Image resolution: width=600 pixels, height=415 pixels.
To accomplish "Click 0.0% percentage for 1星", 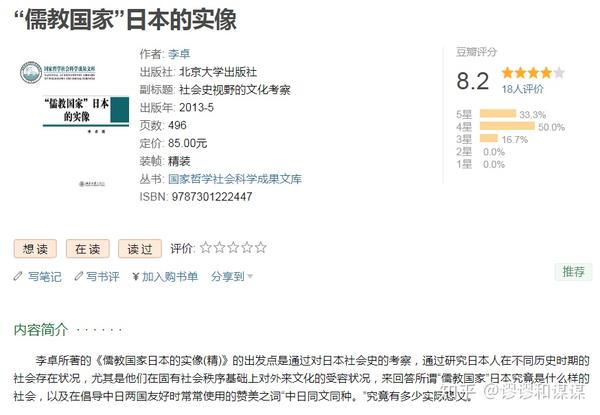I will [x=494, y=164].
